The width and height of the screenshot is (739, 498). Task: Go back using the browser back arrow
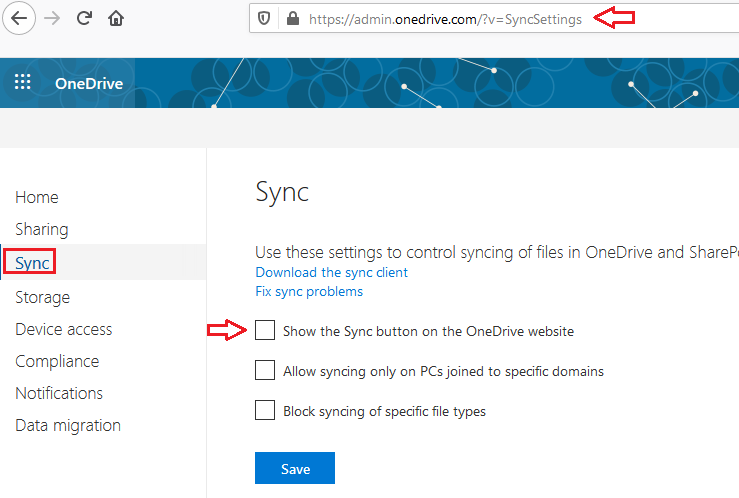(x=19, y=18)
